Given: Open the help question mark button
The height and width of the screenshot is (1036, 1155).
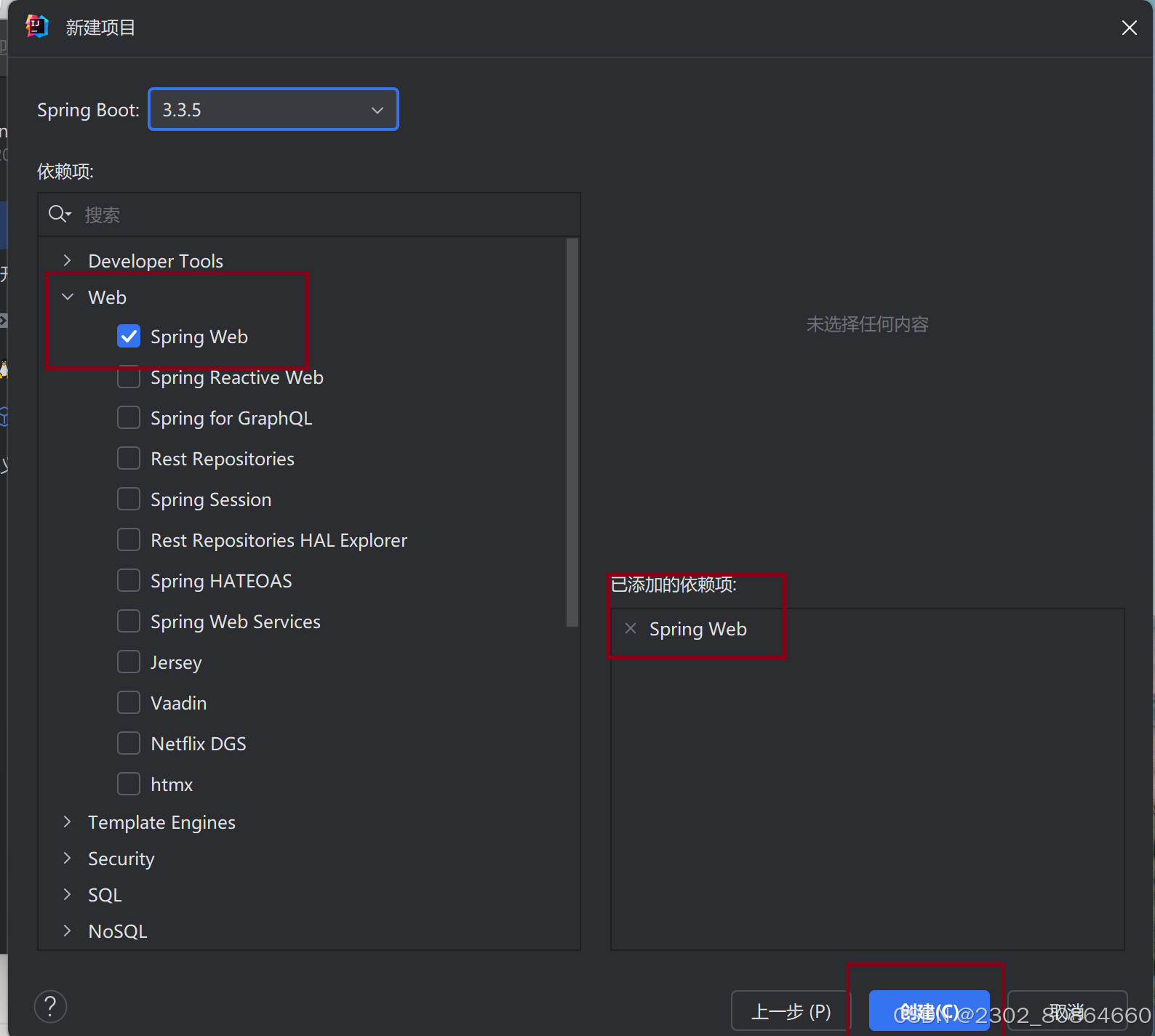Looking at the screenshot, I should tap(50, 1007).
